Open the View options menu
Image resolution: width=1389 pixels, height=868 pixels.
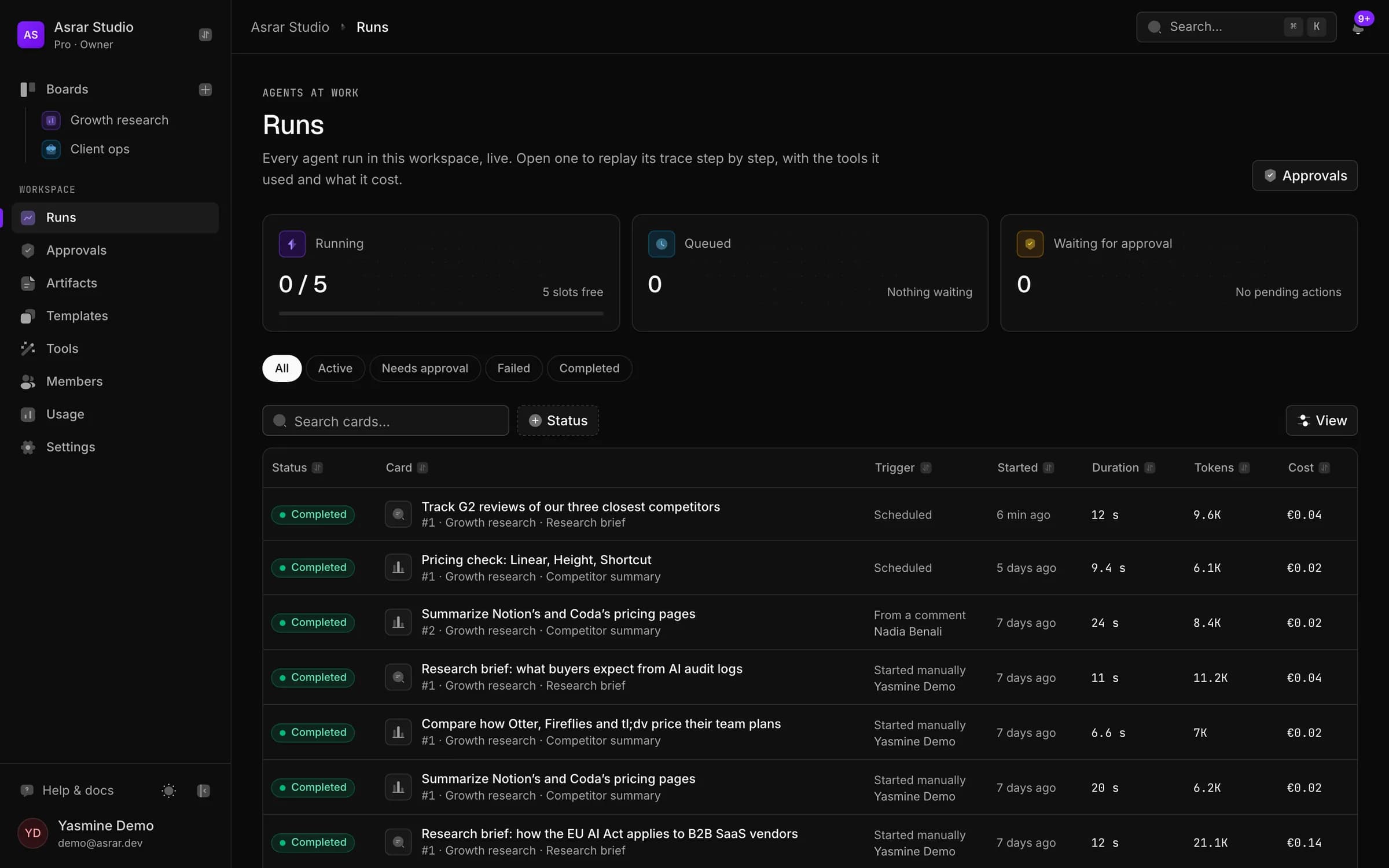tap(1321, 421)
